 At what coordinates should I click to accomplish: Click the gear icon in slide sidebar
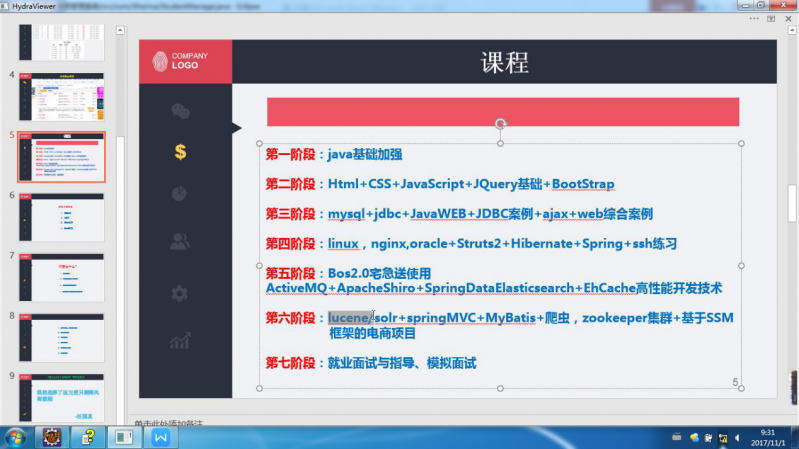[x=180, y=293]
